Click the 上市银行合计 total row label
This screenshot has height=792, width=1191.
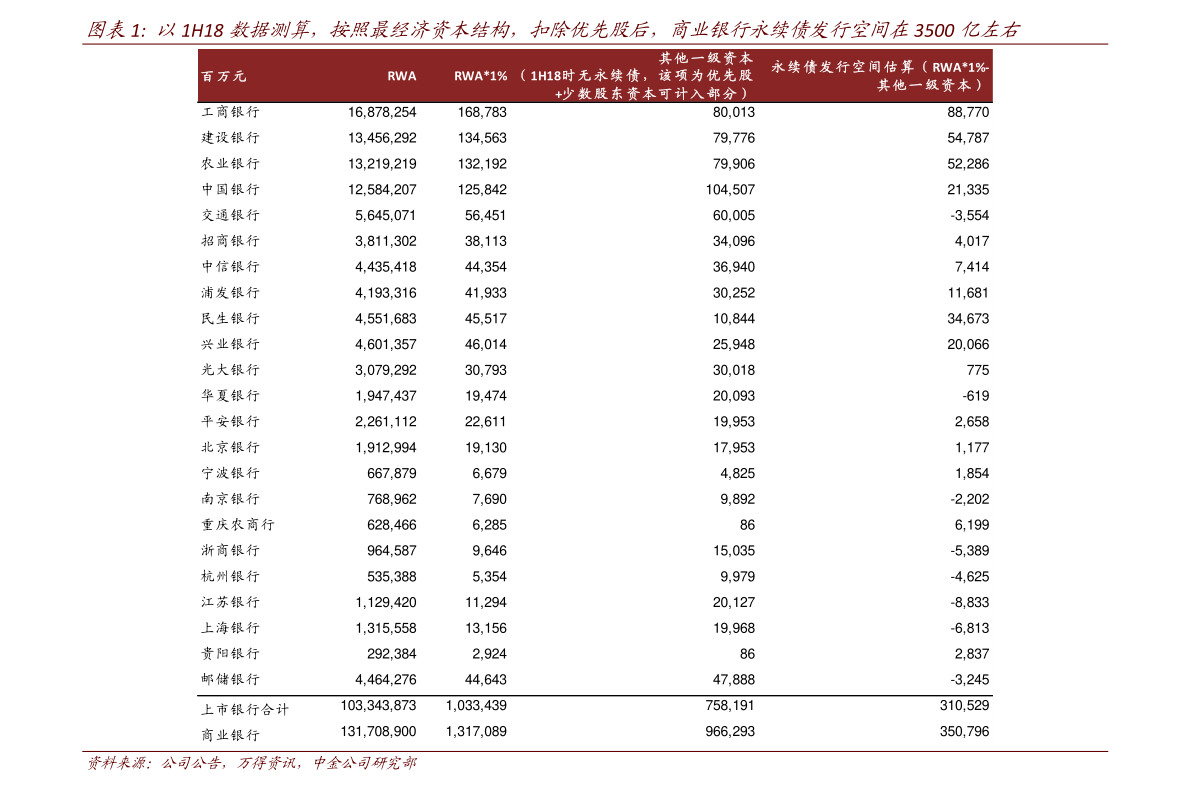[x=245, y=709]
